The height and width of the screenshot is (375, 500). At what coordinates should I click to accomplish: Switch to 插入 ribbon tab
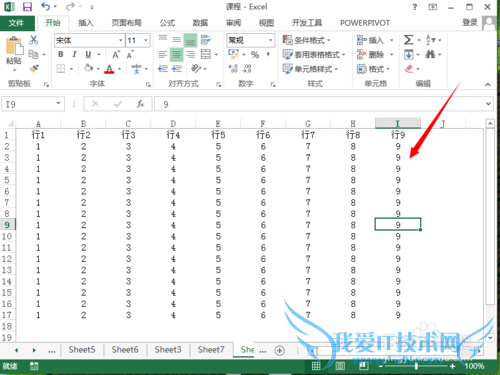pos(86,23)
